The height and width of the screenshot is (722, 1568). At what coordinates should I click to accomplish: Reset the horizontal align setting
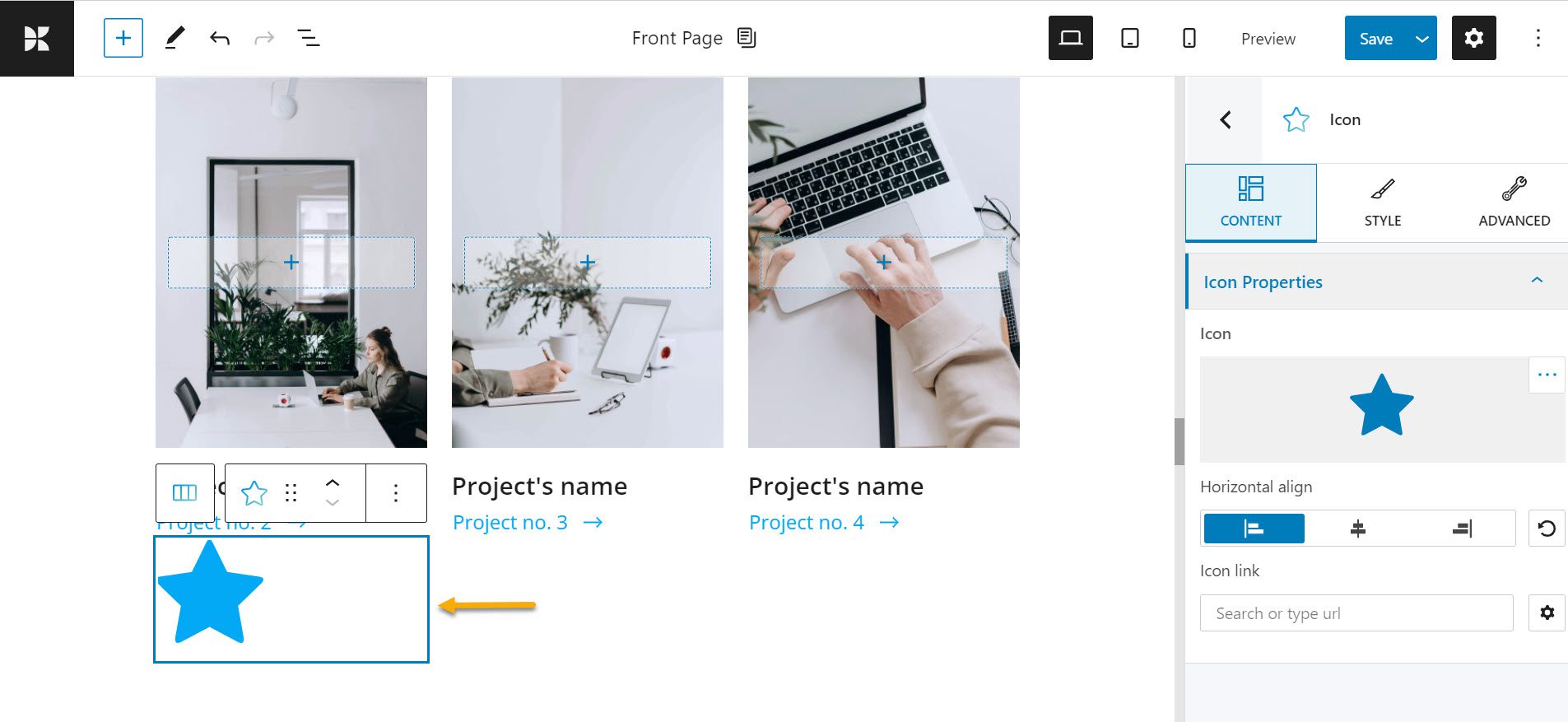coord(1547,529)
